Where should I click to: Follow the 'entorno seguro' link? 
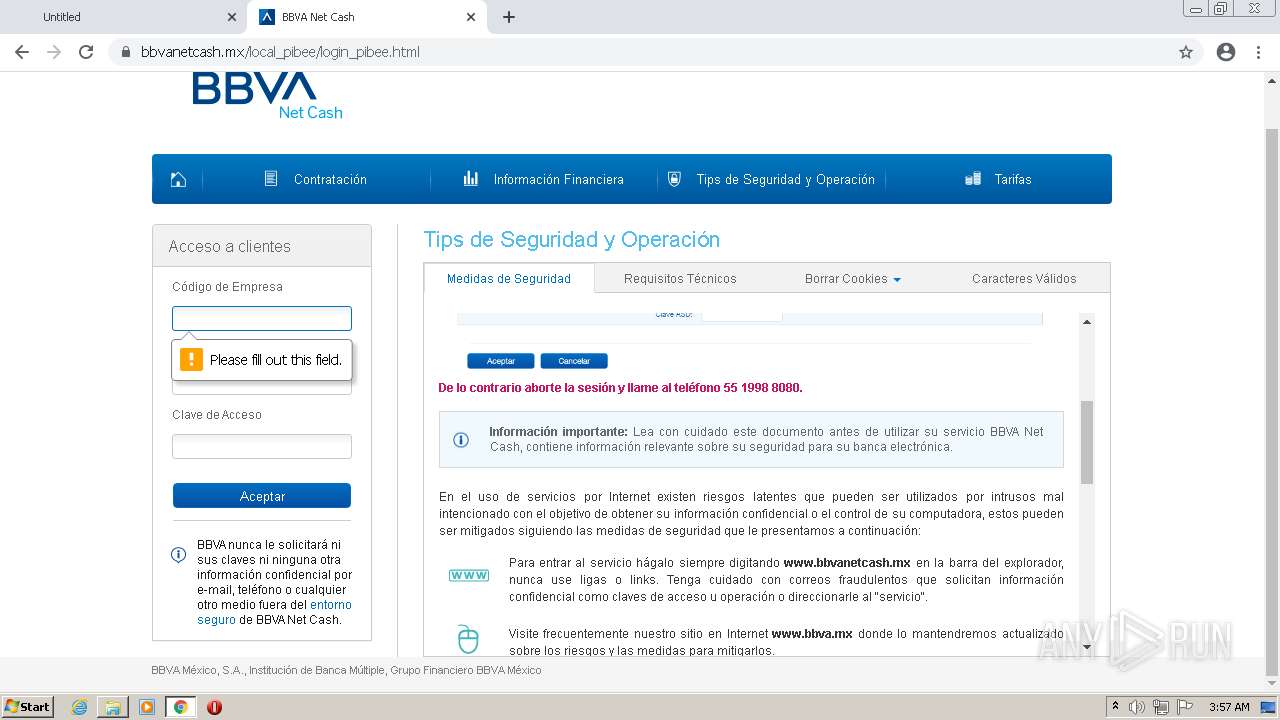[x=274, y=612]
